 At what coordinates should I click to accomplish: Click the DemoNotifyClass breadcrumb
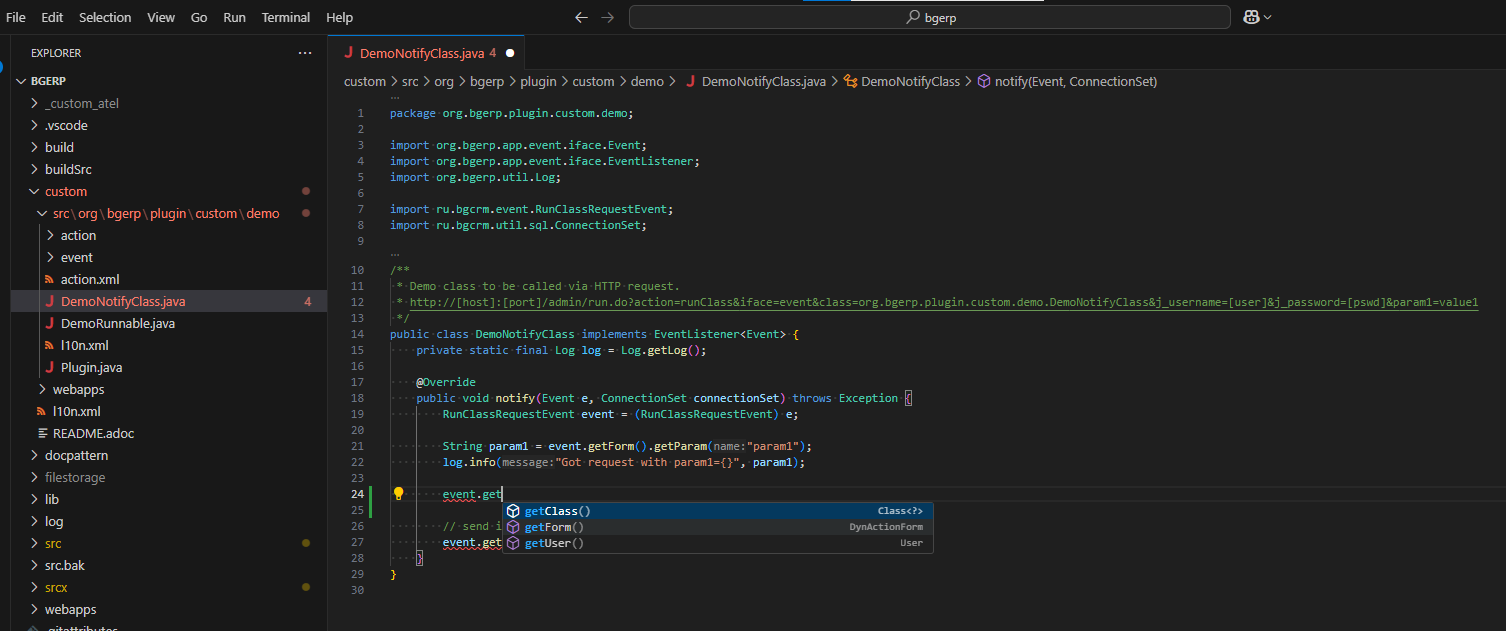pyautogui.click(x=909, y=81)
